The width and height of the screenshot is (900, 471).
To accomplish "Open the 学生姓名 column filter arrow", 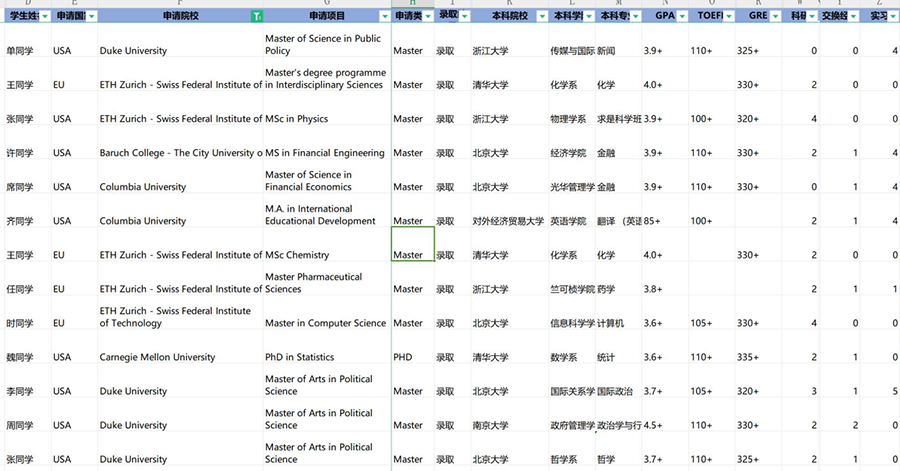I will pos(44,17).
